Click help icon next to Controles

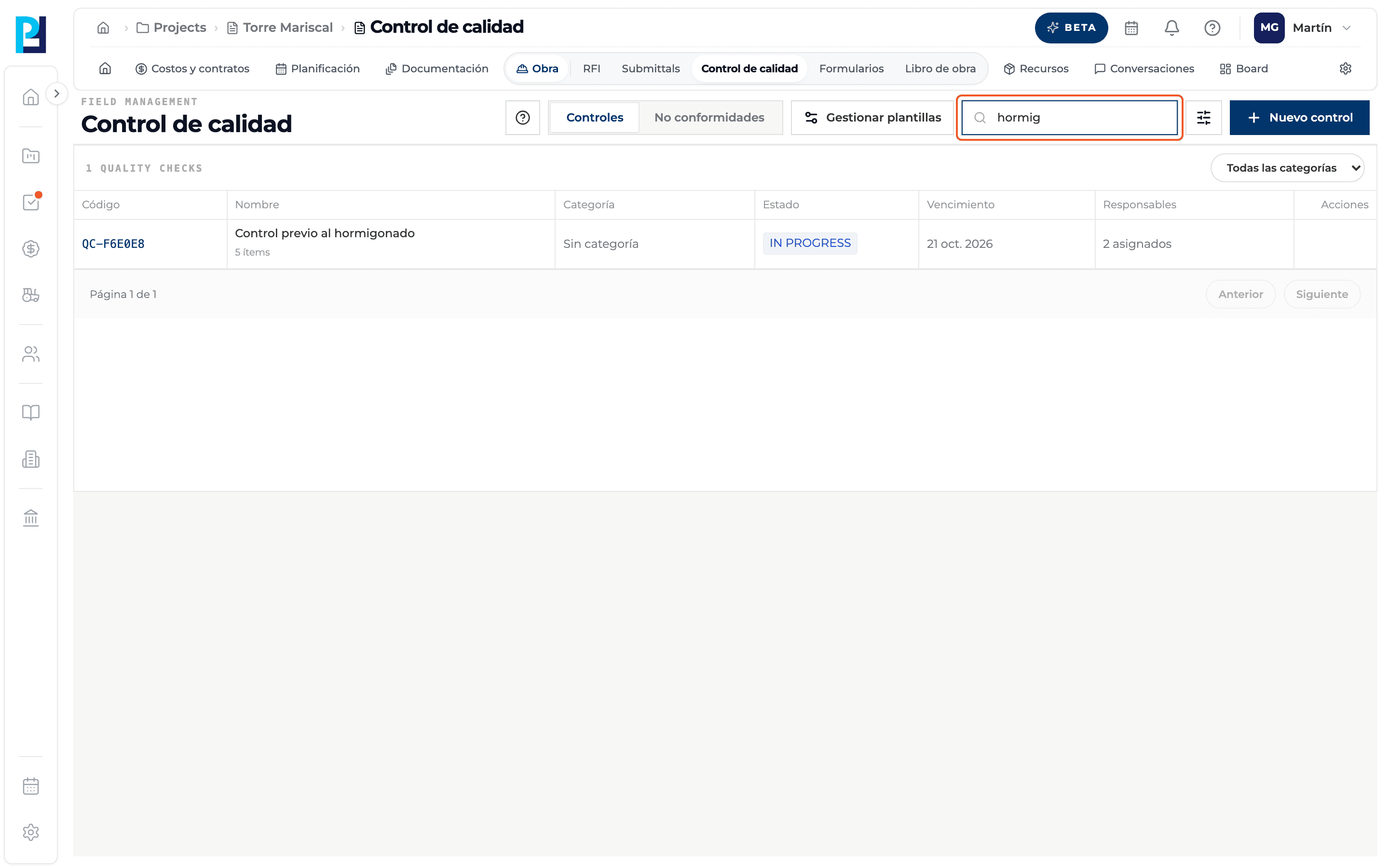coord(522,118)
